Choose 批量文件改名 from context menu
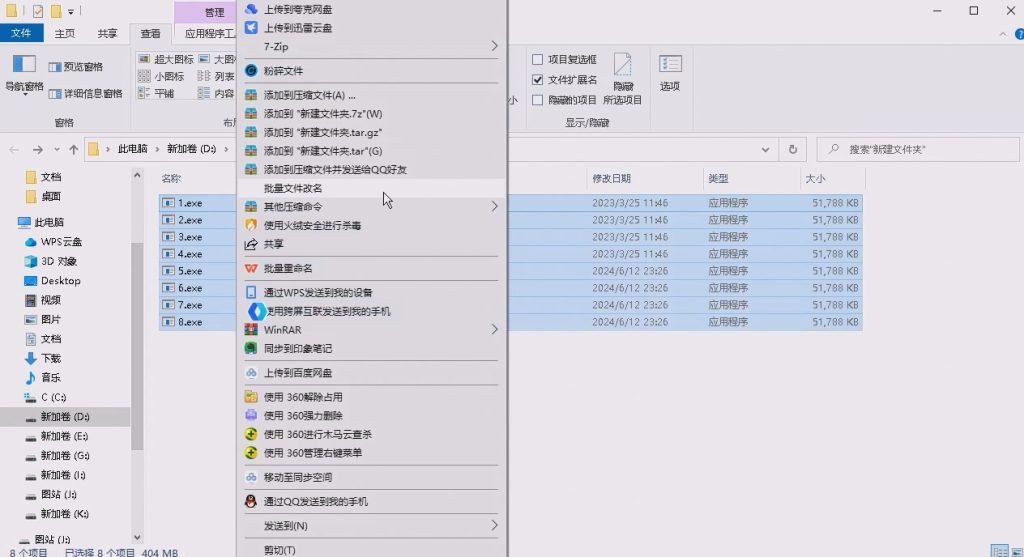Screen dimensions: 1024x557 tap(293, 188)
